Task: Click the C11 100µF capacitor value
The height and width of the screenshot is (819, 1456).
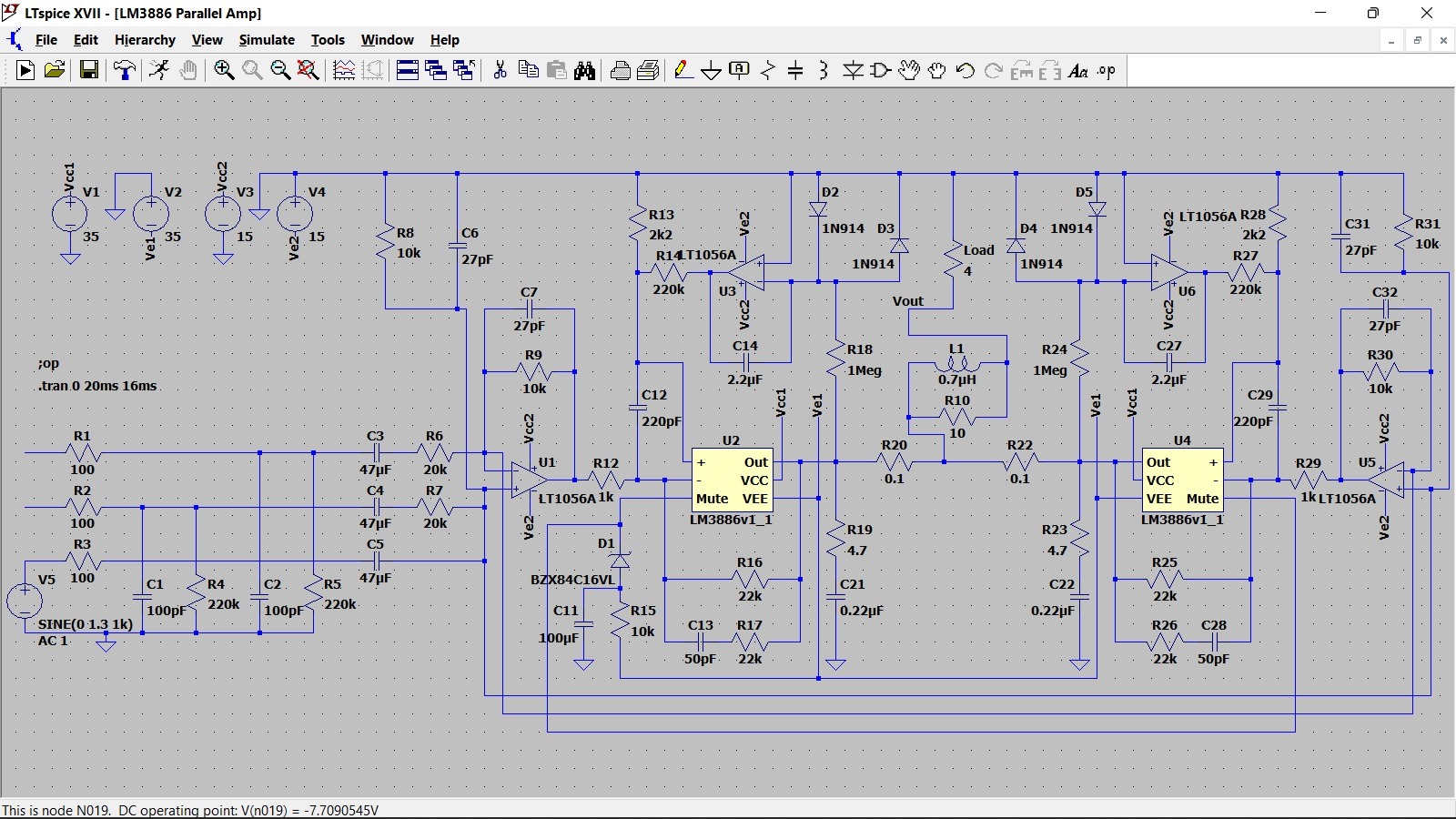Action: click(x=558, y=638)
